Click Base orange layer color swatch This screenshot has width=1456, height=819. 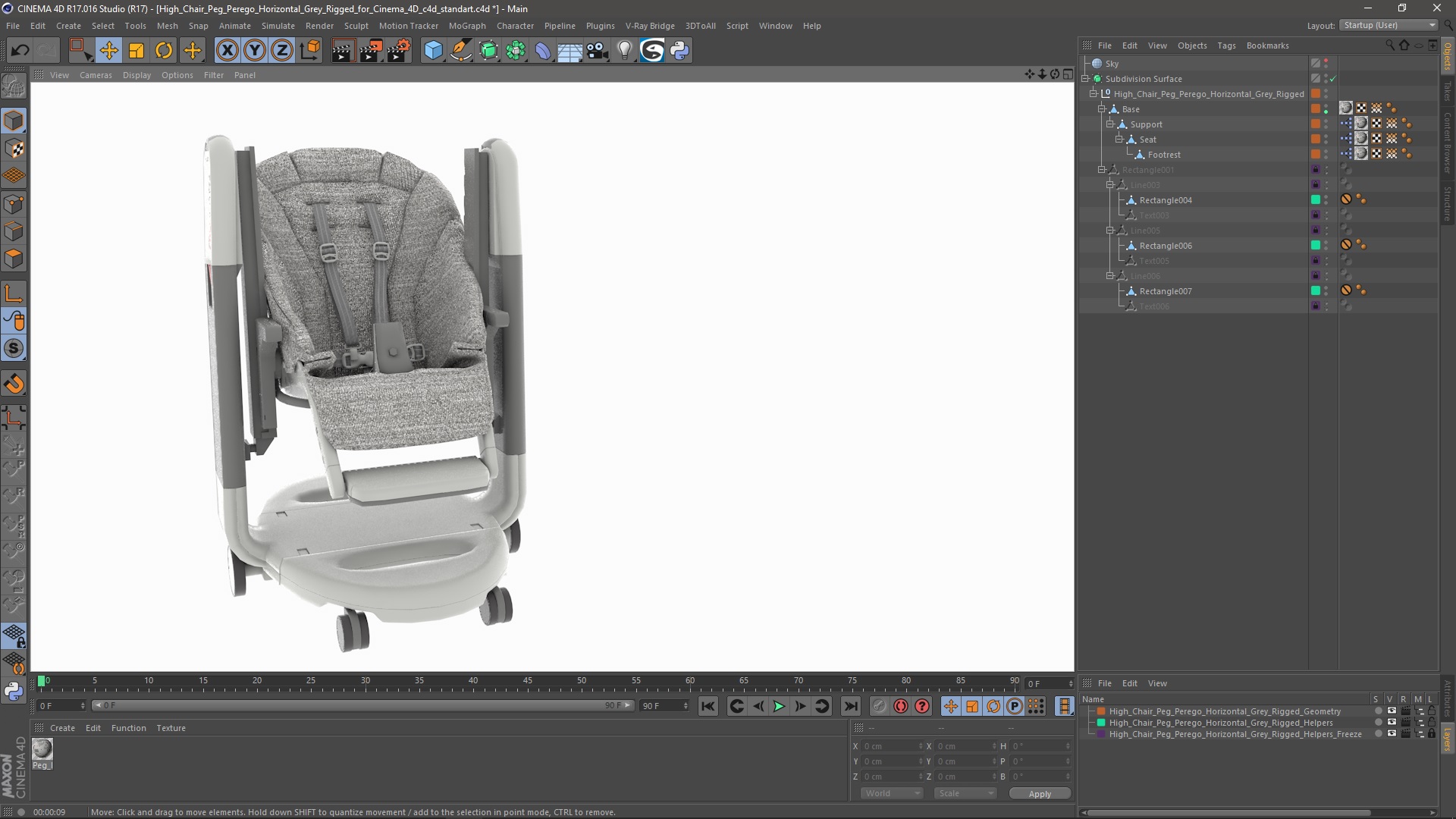coord(1316,109)
